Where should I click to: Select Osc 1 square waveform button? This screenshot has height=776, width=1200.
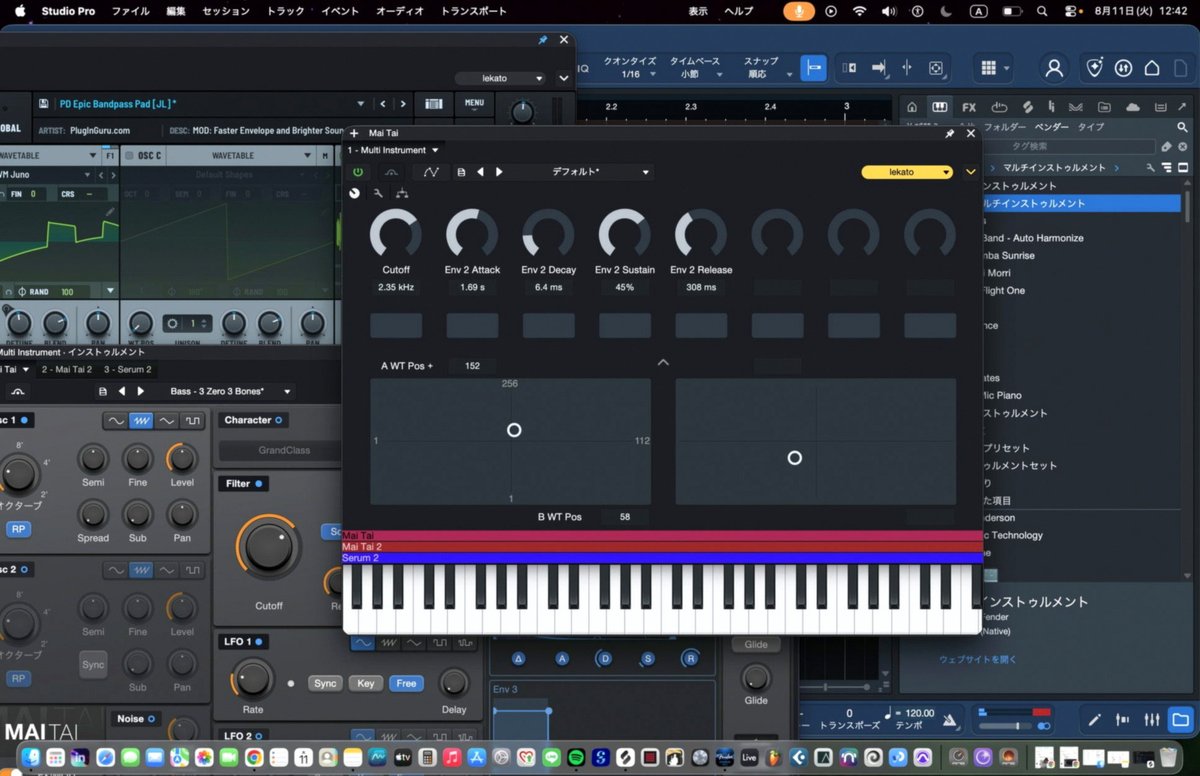point(193,421)
